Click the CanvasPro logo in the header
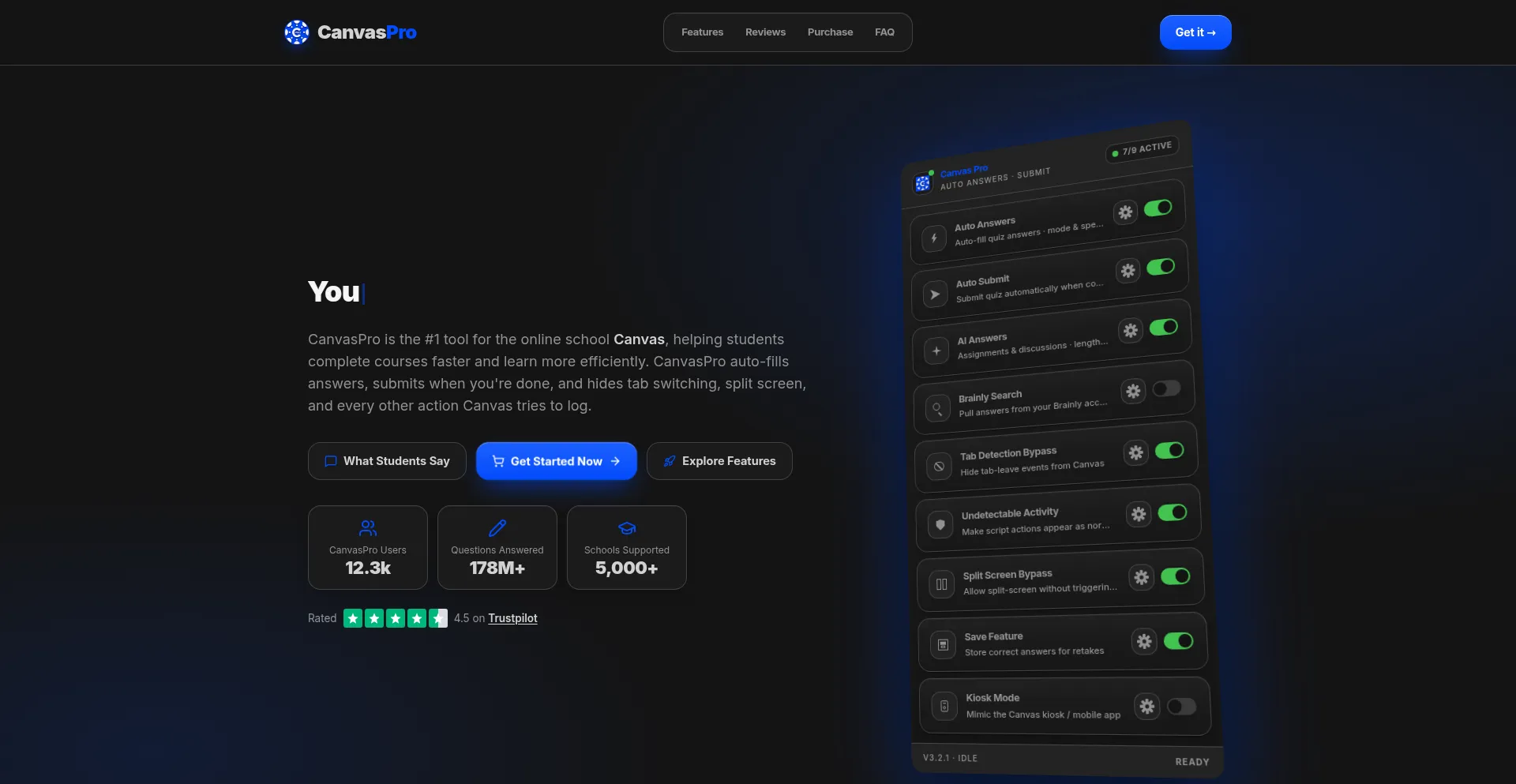Screen dimensions: 1516x784 pyautogui.click(x=351, y=32)
